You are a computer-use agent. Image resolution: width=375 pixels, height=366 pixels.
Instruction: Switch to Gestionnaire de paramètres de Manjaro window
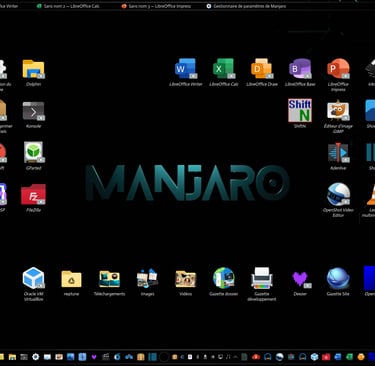[246, 6]
